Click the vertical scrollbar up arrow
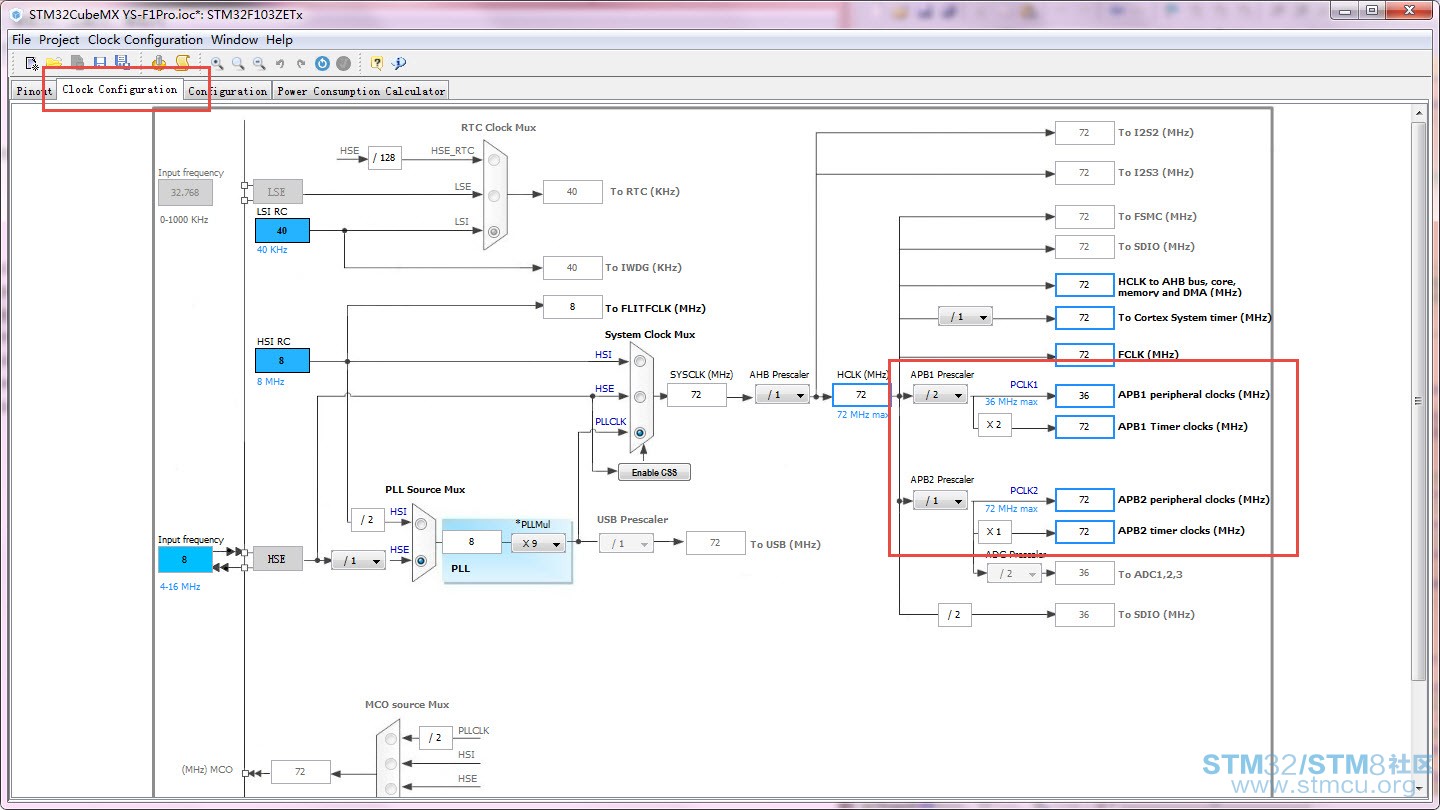Image resolution: width=1440 pixels, height=810 pixels. (x=1420, y=115)
